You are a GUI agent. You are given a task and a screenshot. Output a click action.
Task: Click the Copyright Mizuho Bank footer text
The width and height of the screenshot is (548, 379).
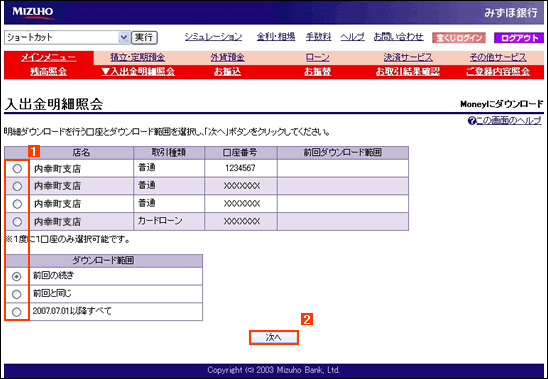[274, 370]
